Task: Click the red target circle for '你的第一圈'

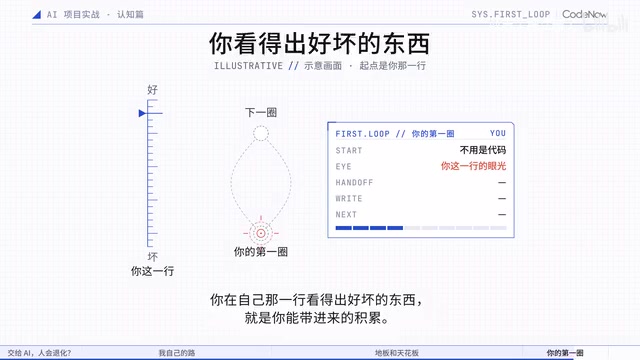Action: (x=261, y=233)
